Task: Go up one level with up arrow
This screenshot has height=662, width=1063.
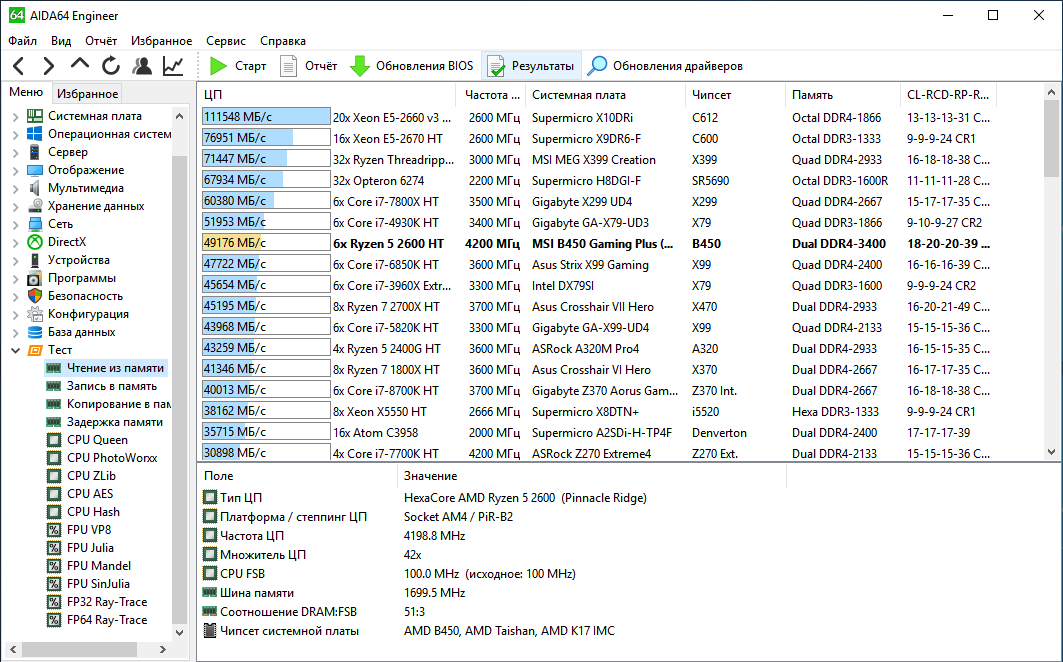Action: click(79, 64)
